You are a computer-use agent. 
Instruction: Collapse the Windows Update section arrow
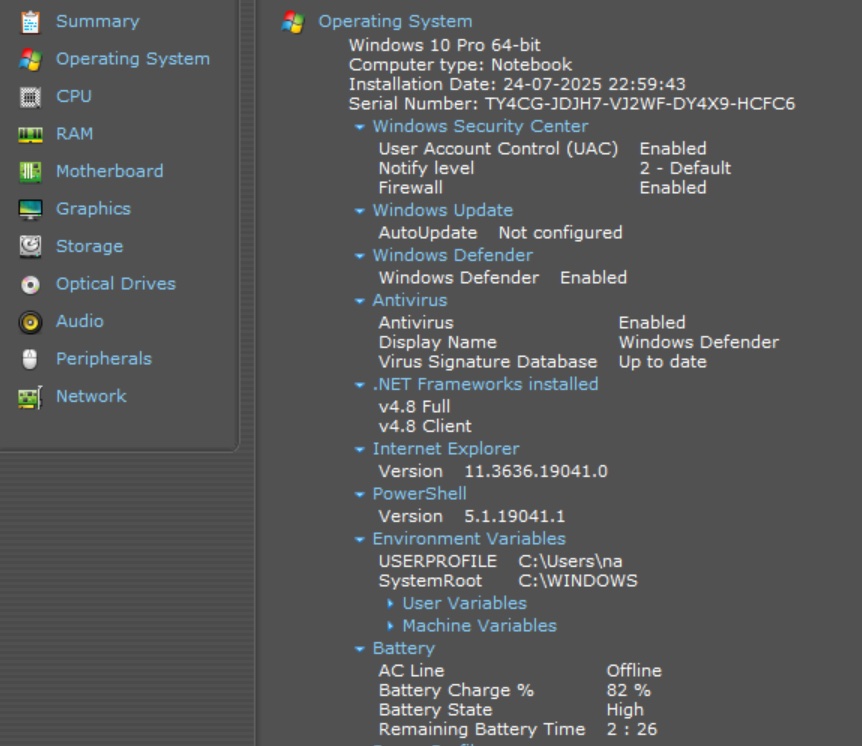tap(360, 211)
